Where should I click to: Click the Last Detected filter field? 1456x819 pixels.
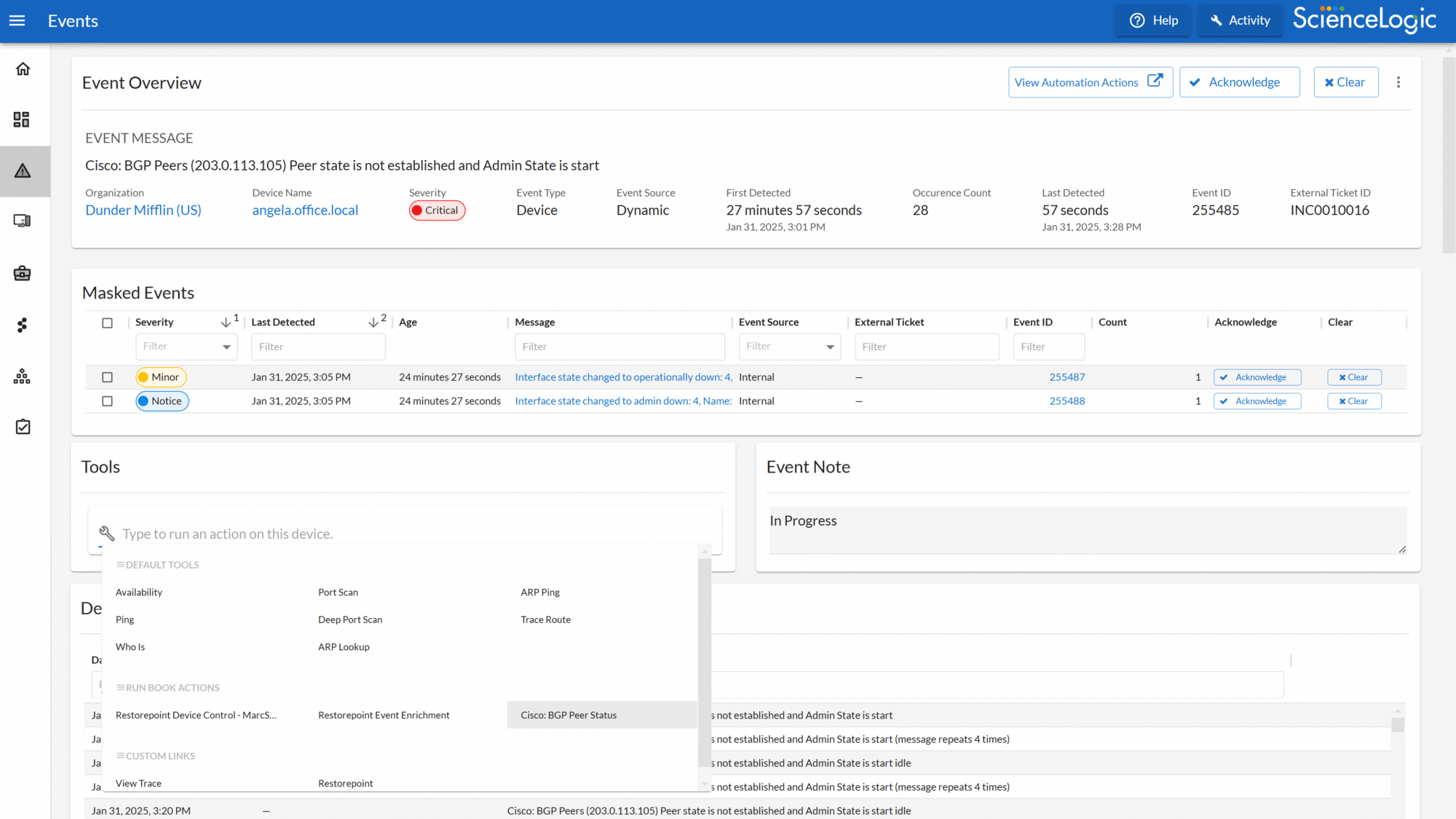pyautogui.click(x=318, y=347)
